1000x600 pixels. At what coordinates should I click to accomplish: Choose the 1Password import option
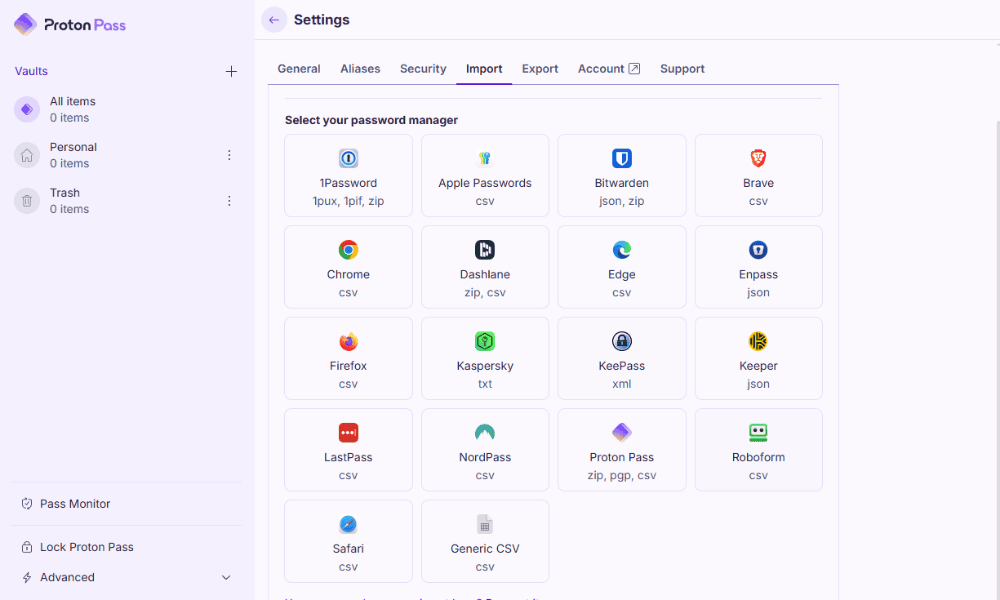(x=348, y=176)
